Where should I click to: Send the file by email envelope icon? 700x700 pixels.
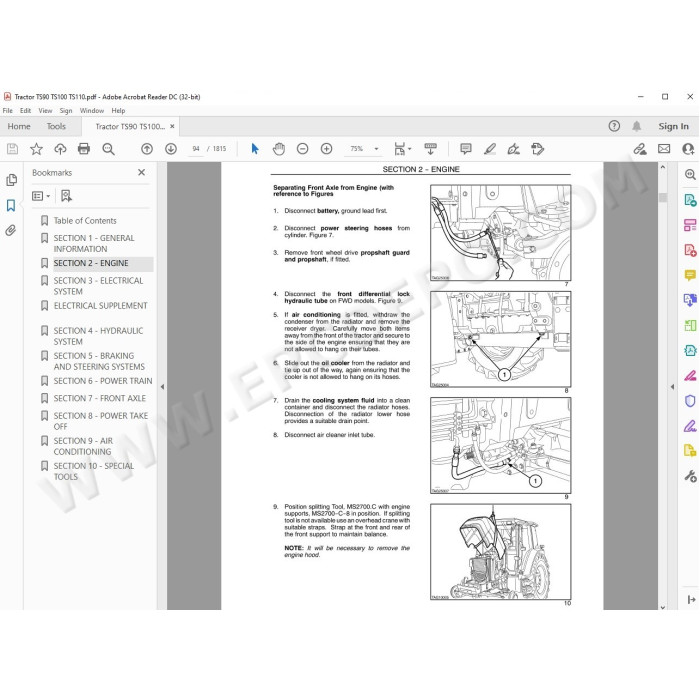coord(664,149)
